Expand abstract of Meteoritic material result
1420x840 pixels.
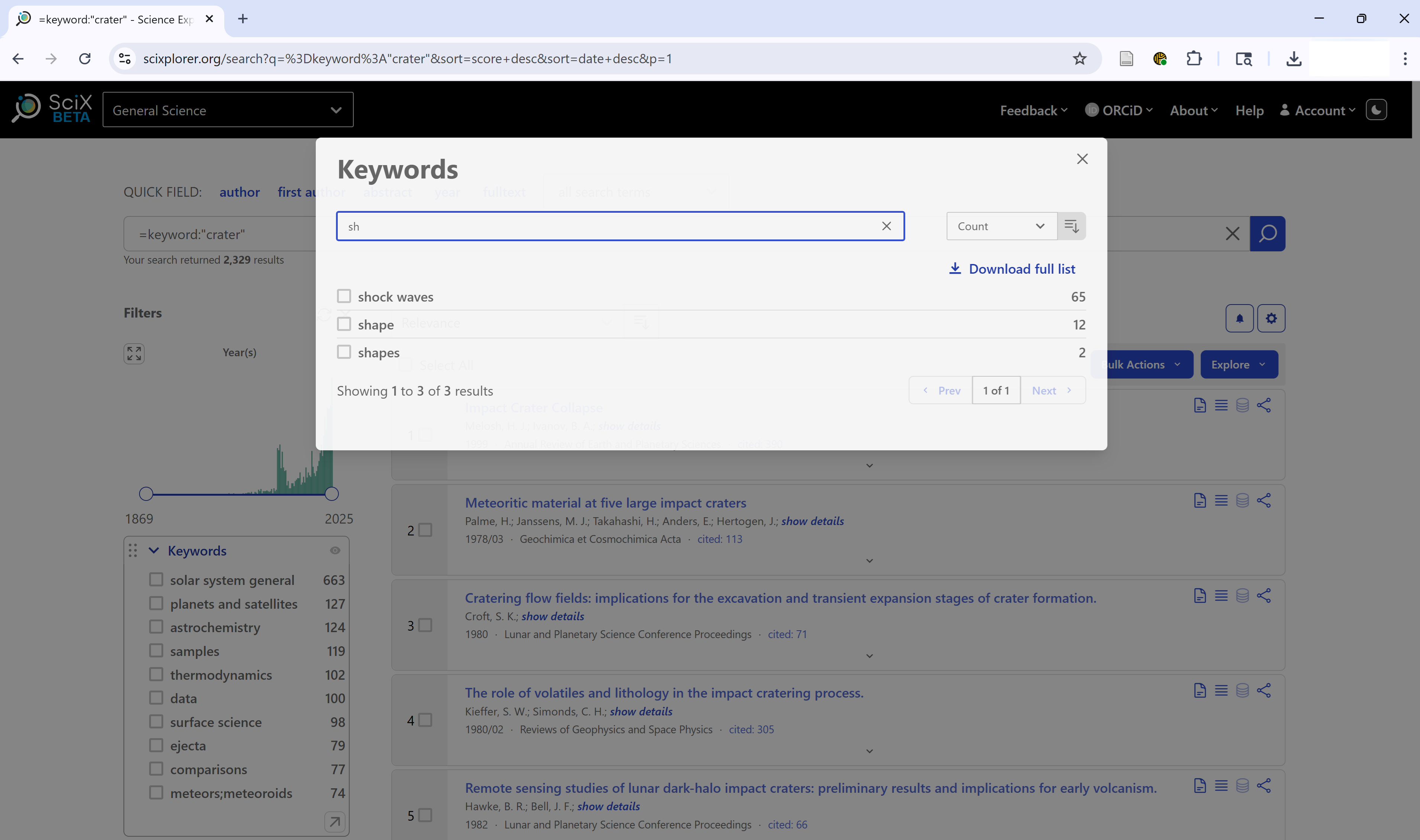tap(870, 561)
